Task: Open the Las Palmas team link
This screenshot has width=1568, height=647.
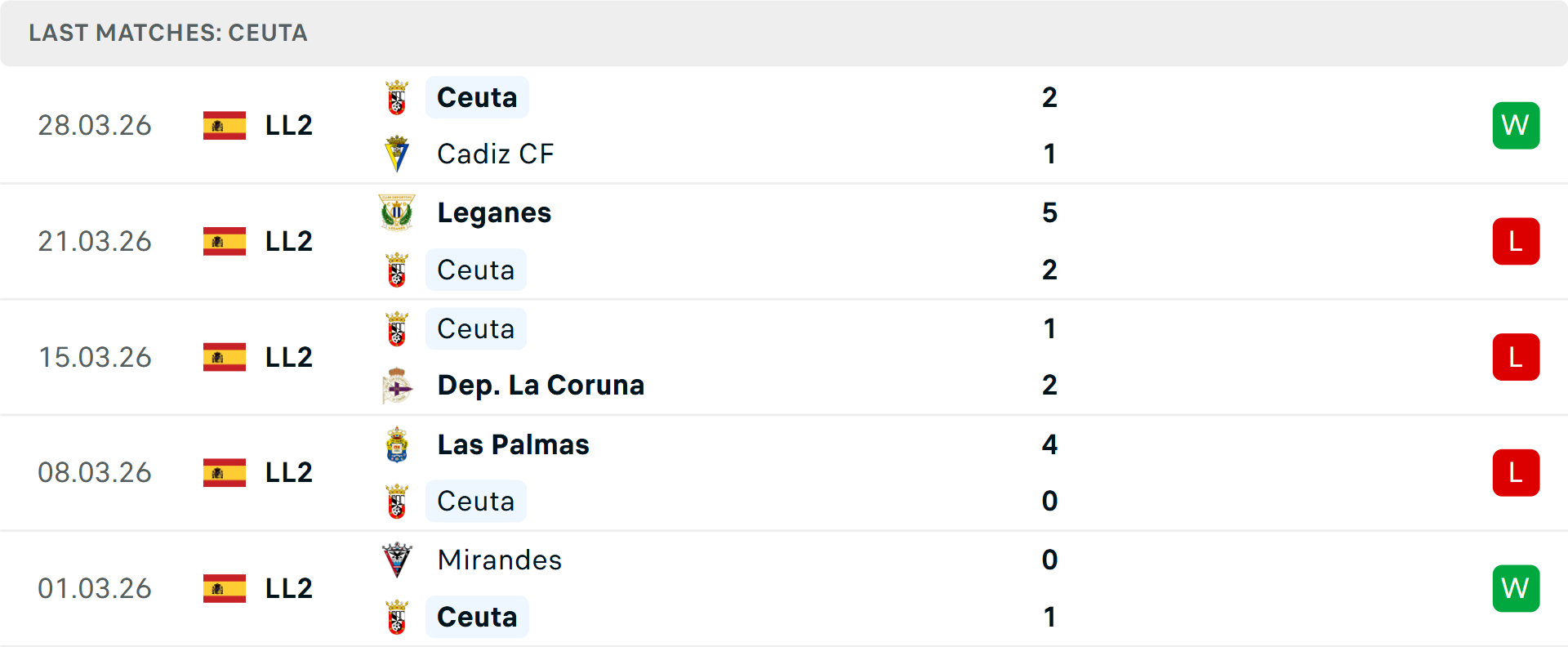Action: tap(513, 444)
